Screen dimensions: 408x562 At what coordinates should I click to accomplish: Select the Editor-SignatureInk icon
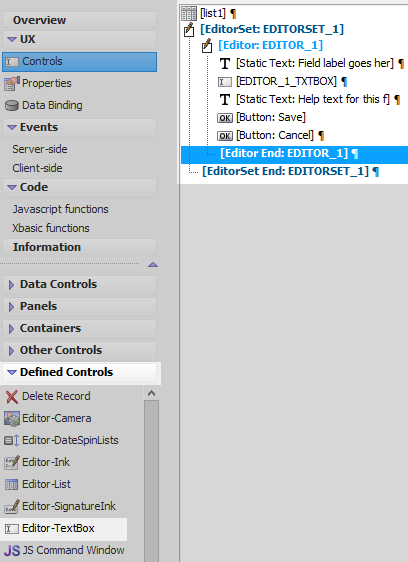(12, 506)
